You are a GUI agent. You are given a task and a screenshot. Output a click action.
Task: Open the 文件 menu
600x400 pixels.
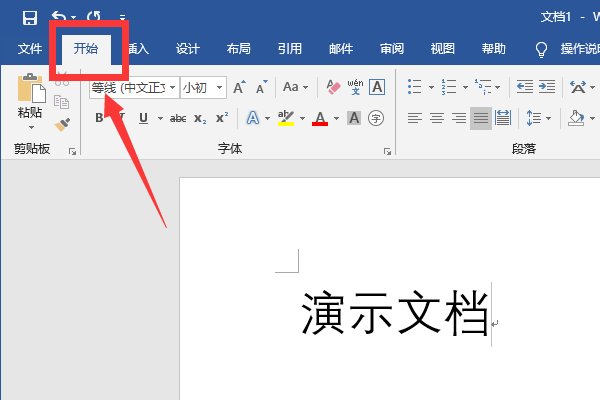pyautogui.click(x=30, y=49)
